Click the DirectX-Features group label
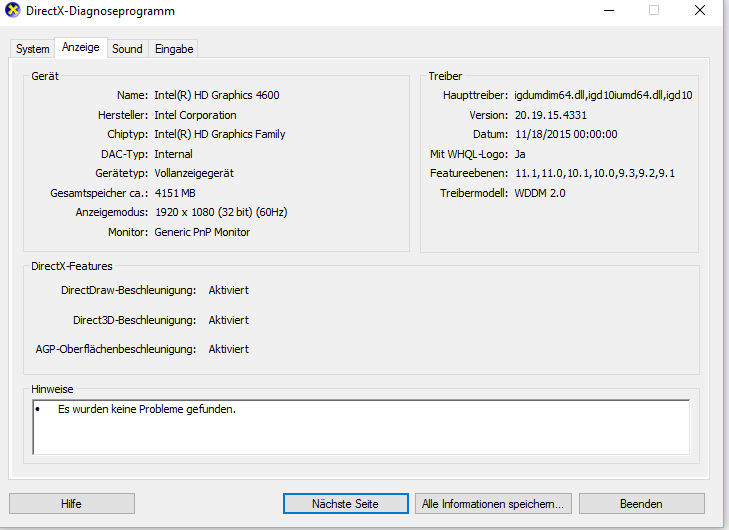This screenshot has width=729, height=530. pyautogui.click(x=72, y=266)
